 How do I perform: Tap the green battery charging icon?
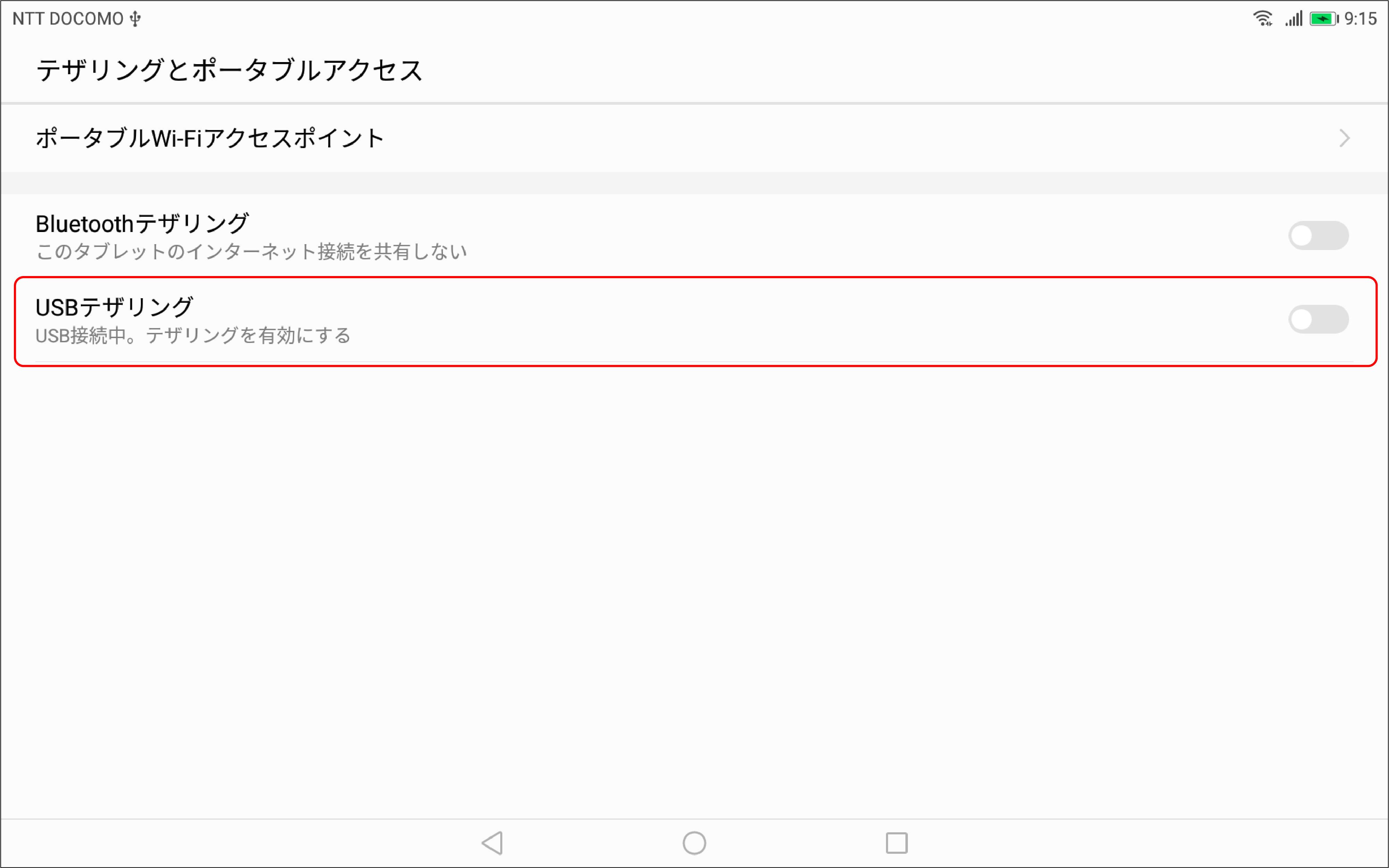click(1323, 19)
